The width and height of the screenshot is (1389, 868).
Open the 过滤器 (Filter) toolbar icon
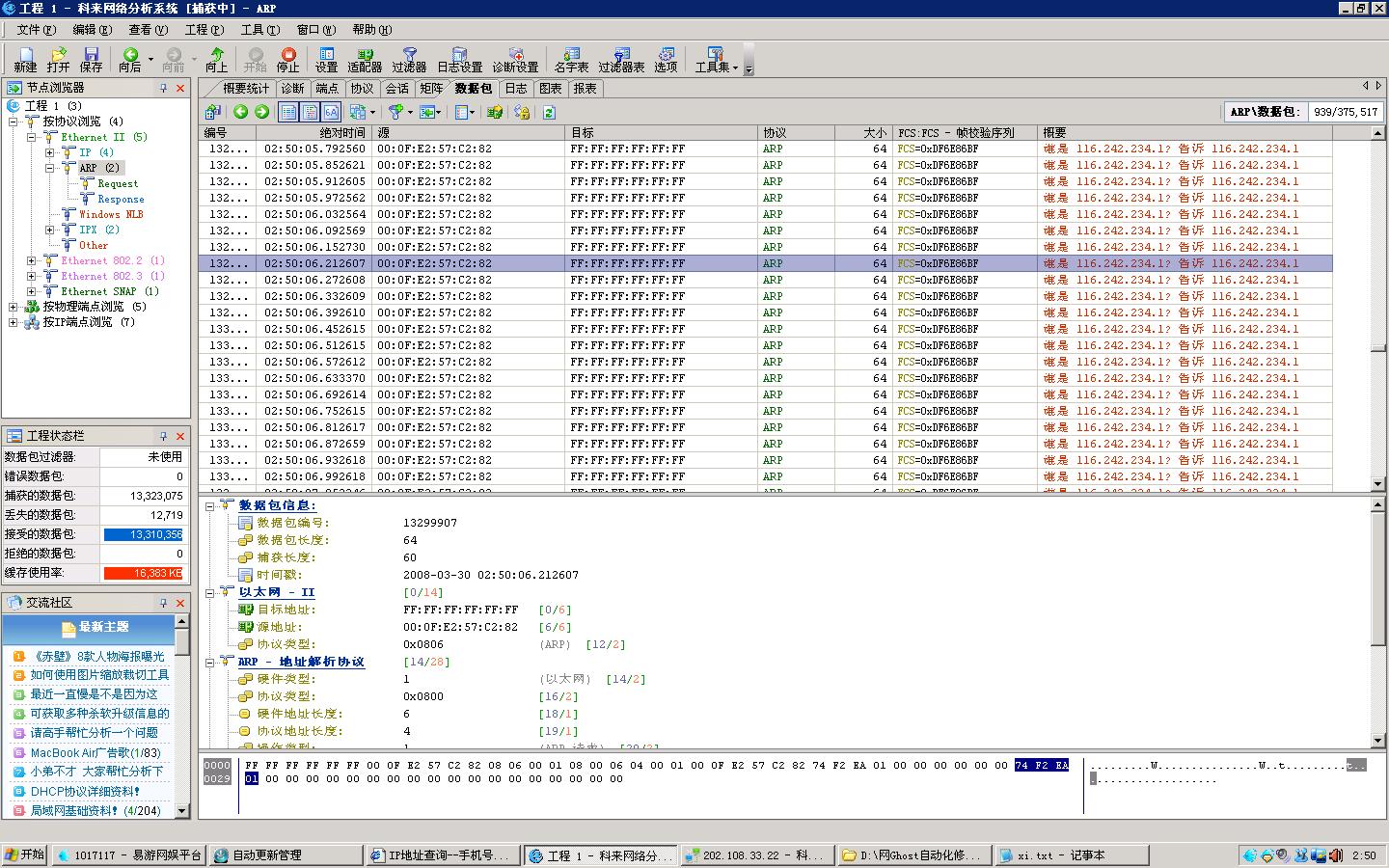(x=409, y=60)
